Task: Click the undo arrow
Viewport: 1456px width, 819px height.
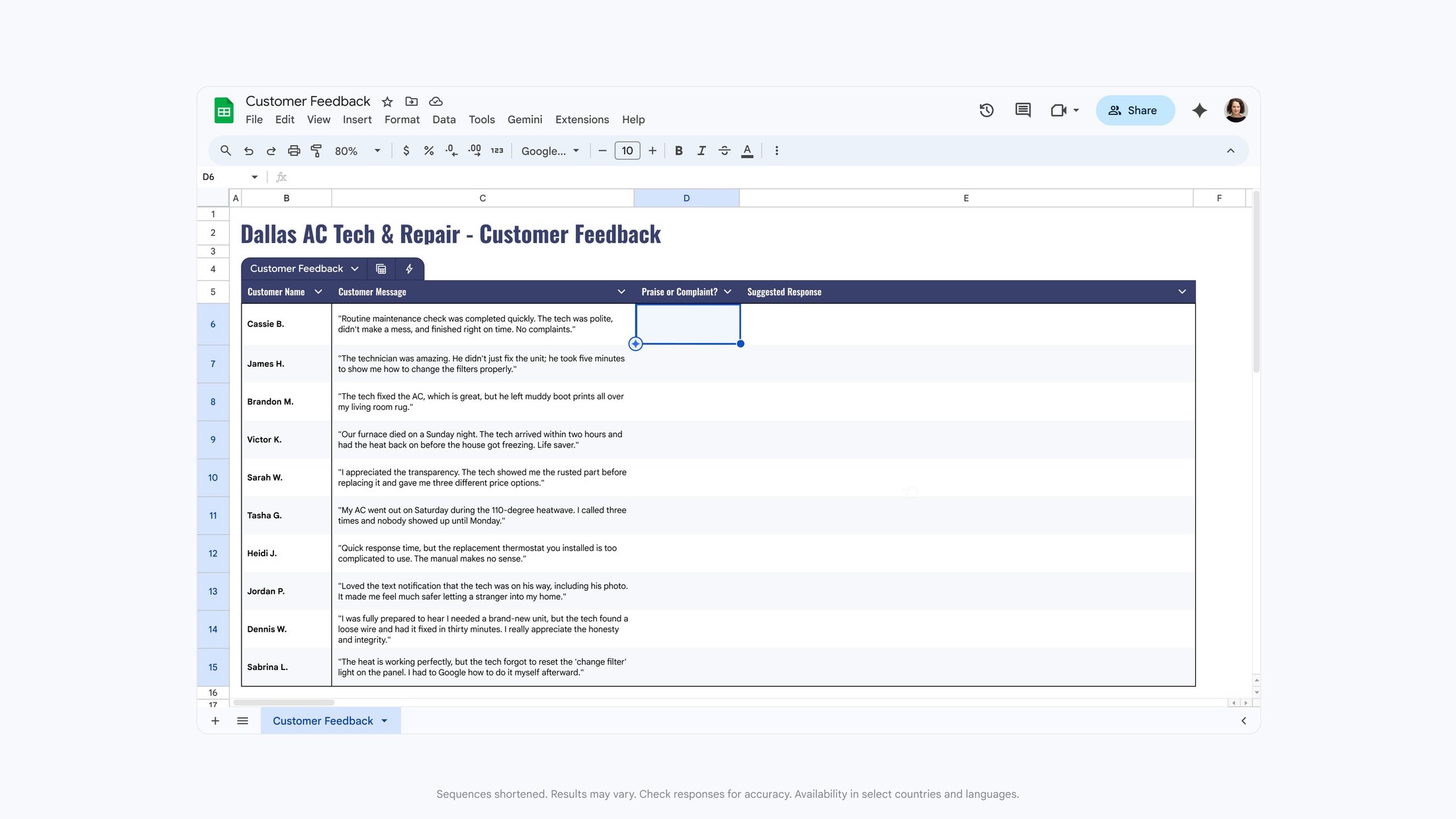Action: point(248,151)
